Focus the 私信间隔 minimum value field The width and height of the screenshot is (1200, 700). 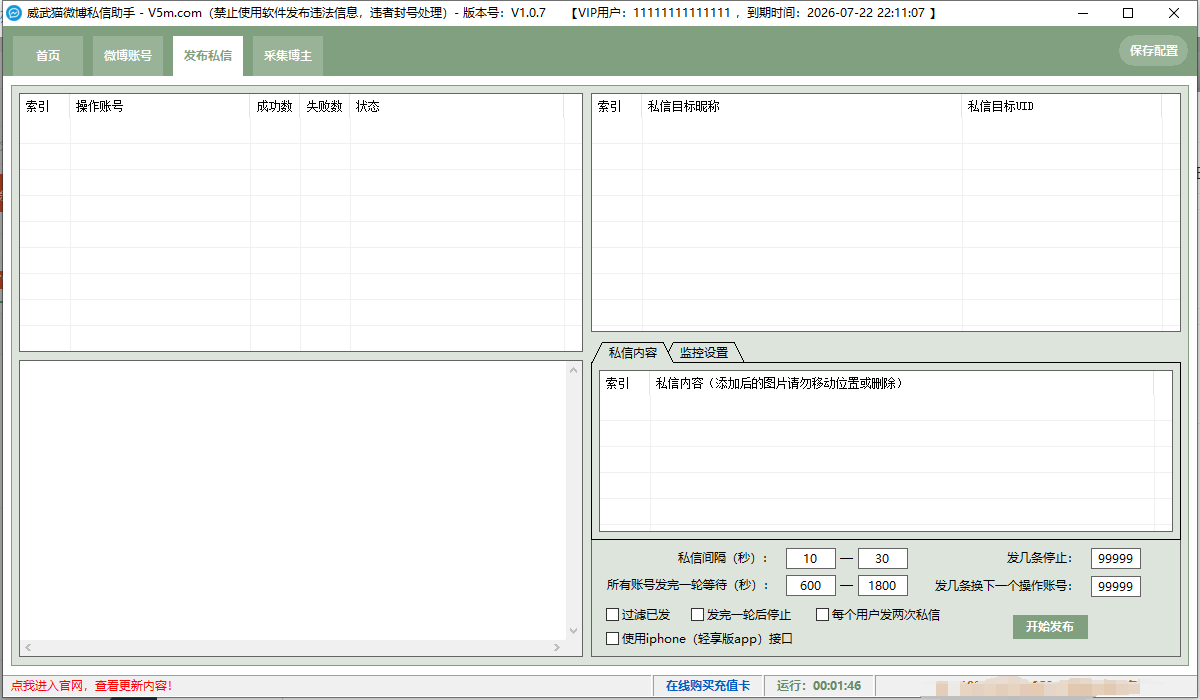810,558
